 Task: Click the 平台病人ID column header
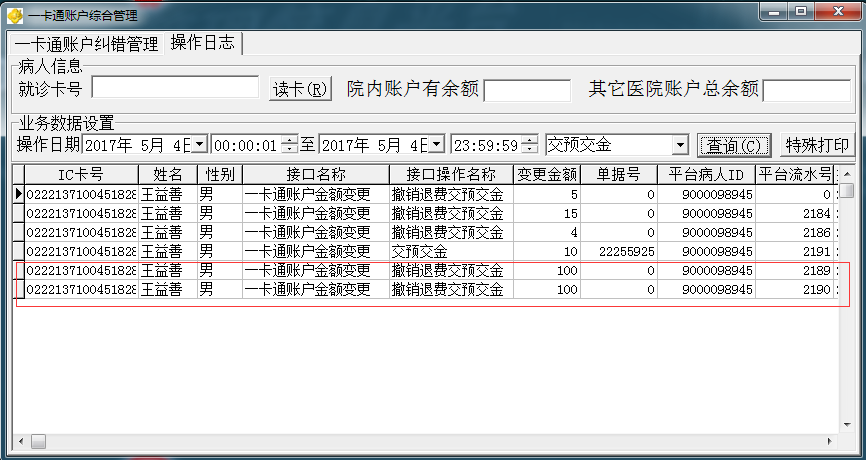pos(706,175)
